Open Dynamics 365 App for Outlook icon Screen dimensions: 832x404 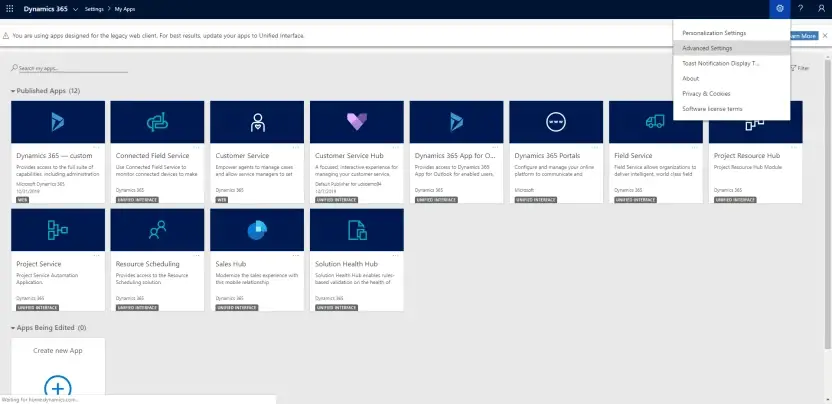[456, 122]
